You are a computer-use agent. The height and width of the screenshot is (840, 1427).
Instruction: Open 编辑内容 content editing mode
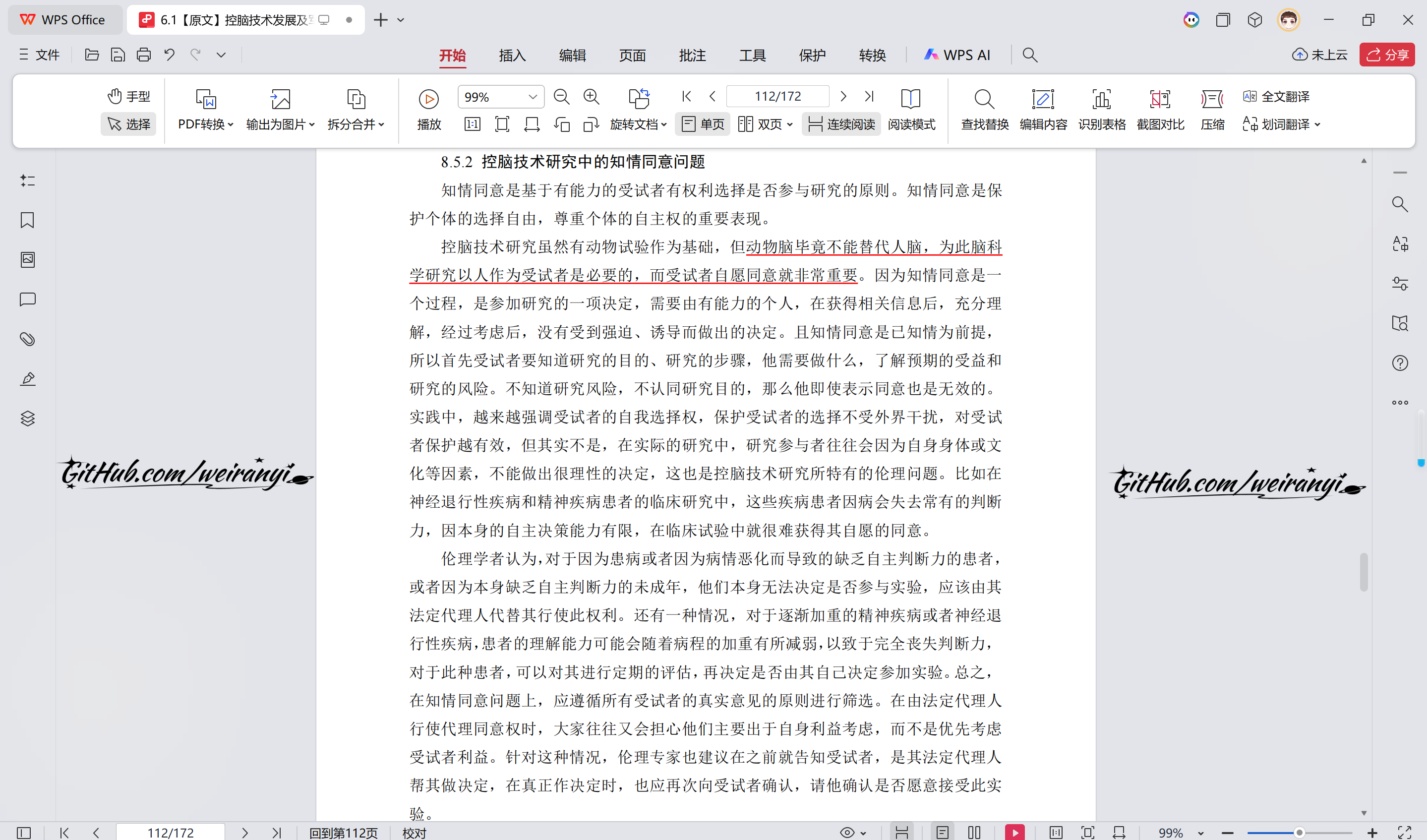pos(1043,109)
